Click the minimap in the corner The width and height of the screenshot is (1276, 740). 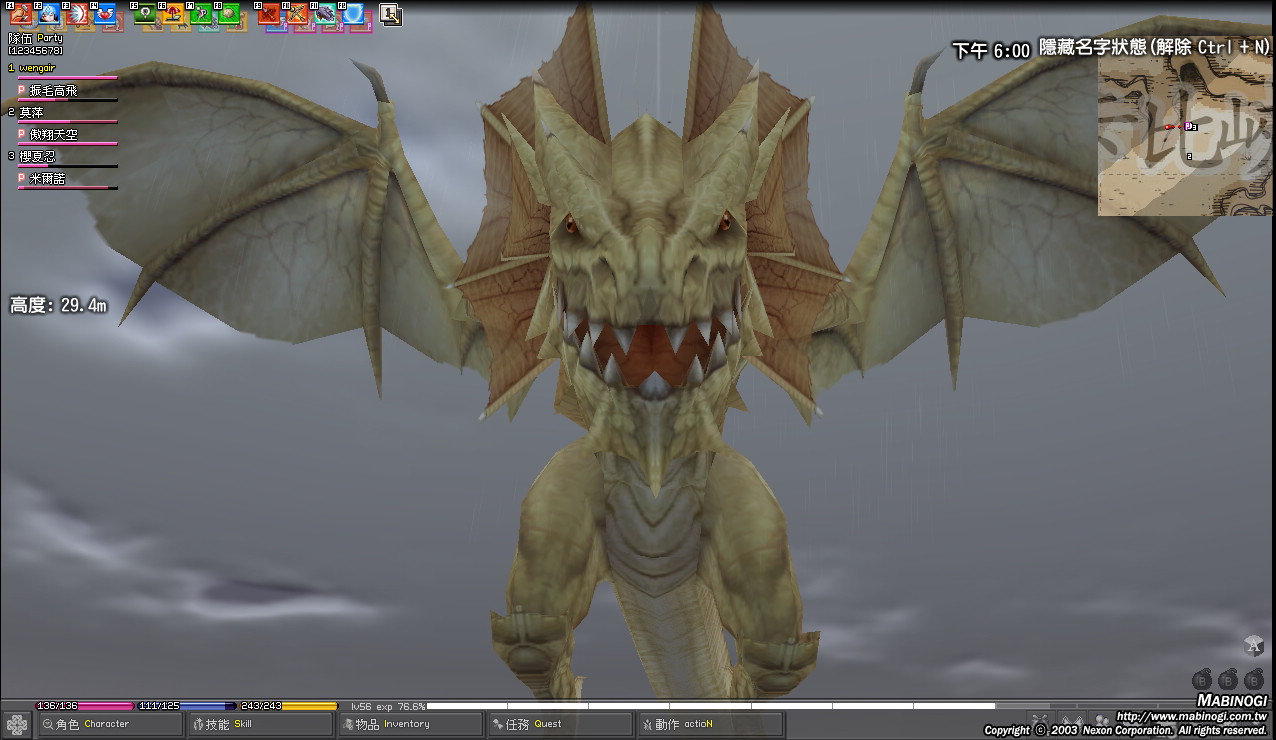pyautogui.click(x=1185, y=136)
